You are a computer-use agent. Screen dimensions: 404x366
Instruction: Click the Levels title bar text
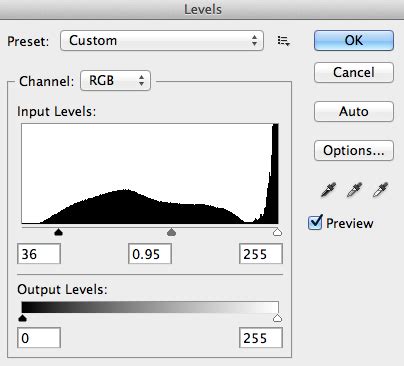click(203, 9)
